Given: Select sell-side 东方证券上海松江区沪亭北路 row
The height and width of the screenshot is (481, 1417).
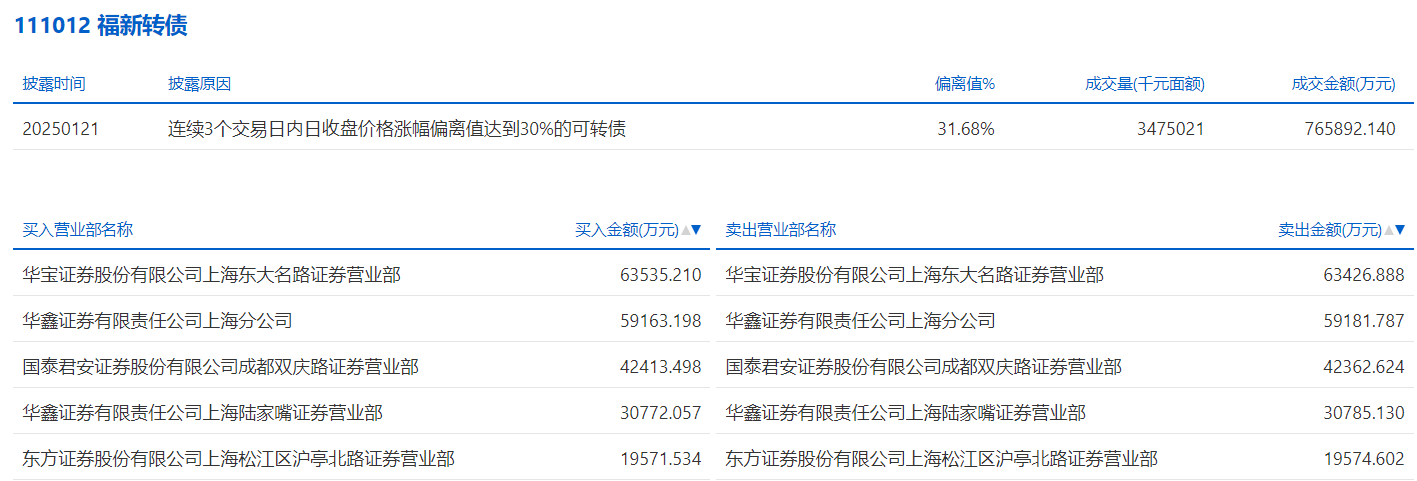Looking at the screenshot, I should (1065, 458).
